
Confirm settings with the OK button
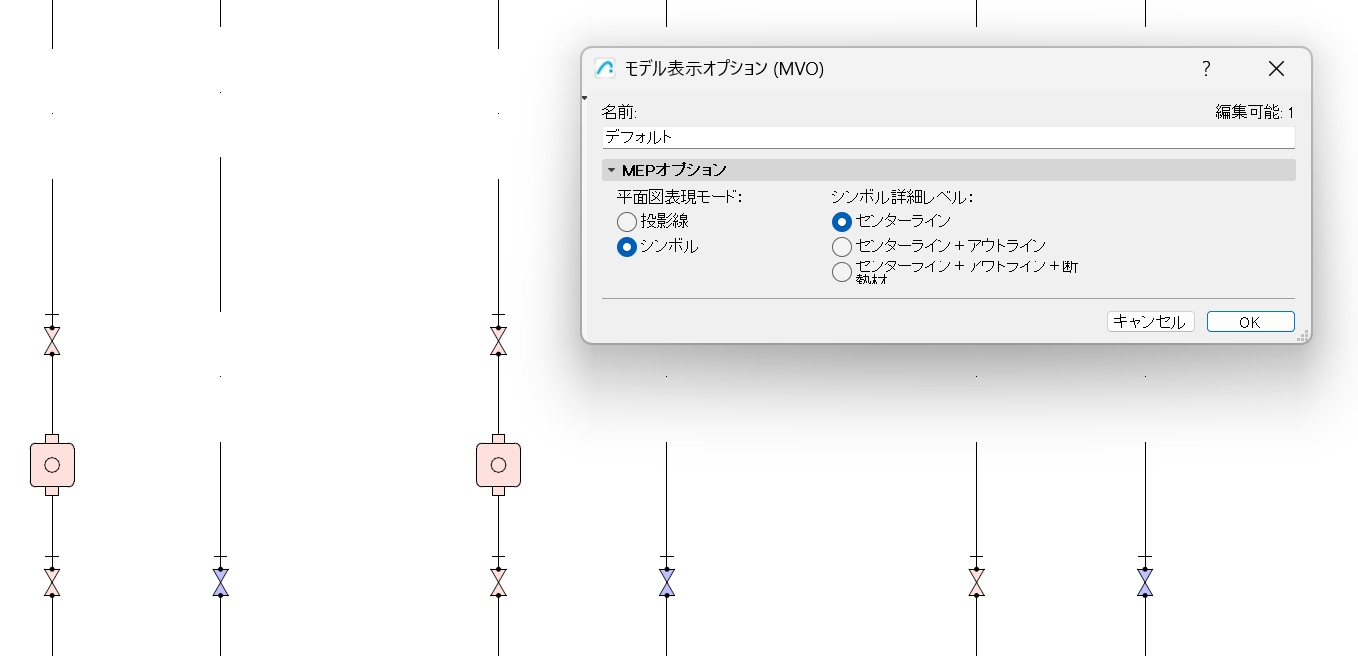tap(1250, 321)
